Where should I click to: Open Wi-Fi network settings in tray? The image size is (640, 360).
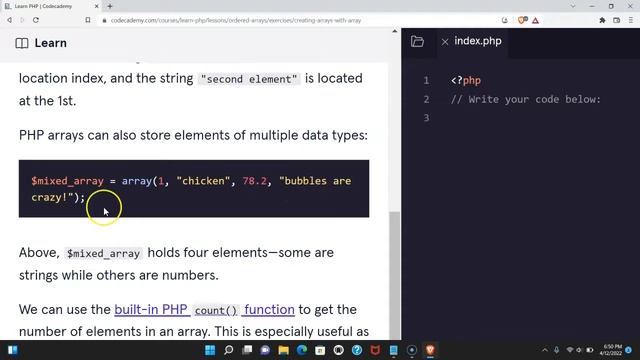(570, 350)
